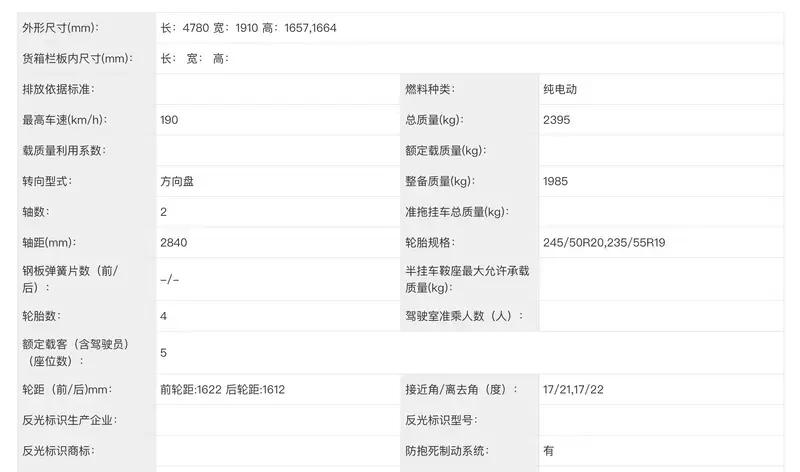
Task: Select the 长:4780 宽:1910 dimensions value
Action: click(x=248, y=28)
